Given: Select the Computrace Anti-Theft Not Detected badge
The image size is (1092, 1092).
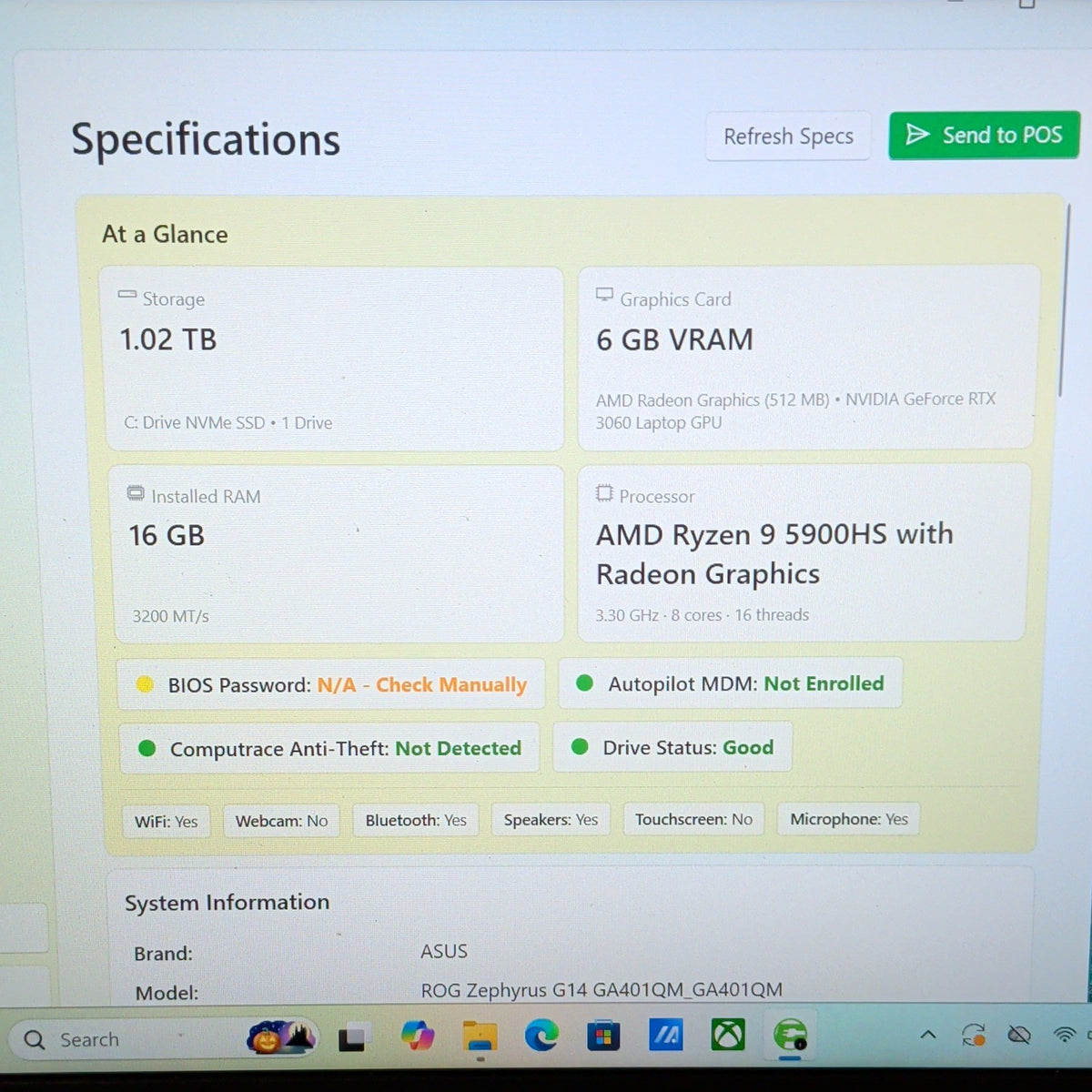Looking at the screenshot, I should [x=329, y=748].
